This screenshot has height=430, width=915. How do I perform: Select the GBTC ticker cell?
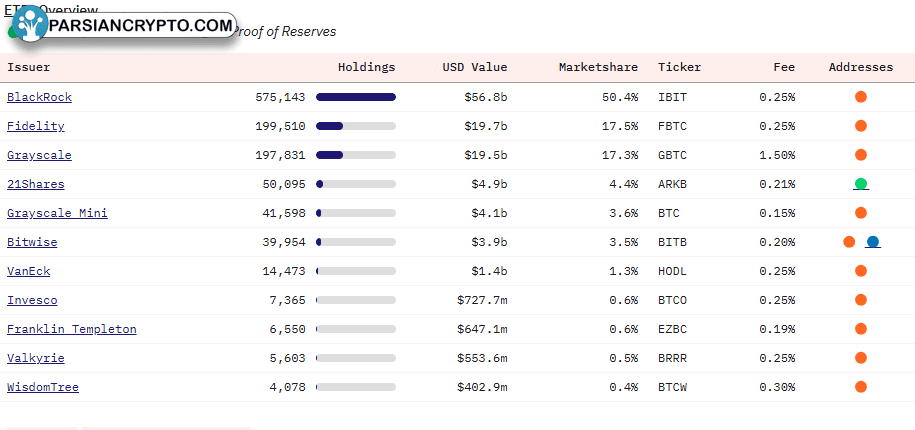tap(672, 155)
